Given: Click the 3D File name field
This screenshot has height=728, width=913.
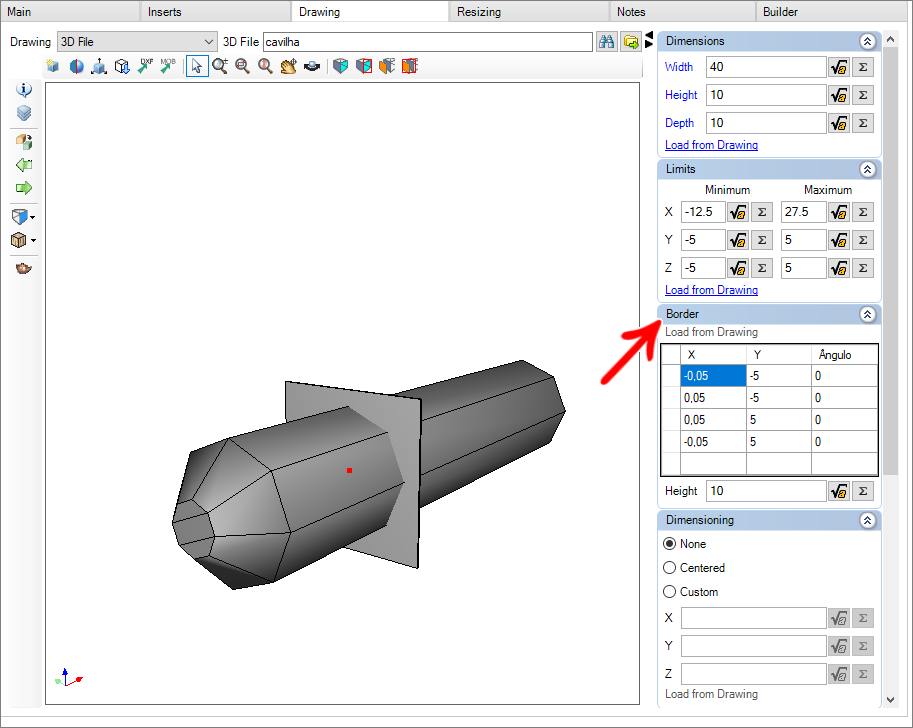Looking at the screenshot, I should 427,42.
